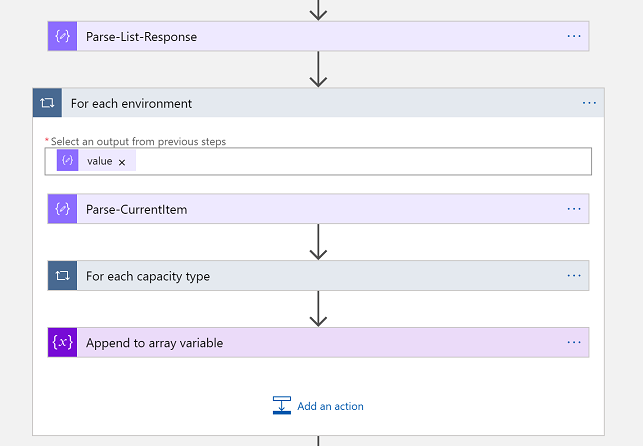Image resolution: width=643 pixels, height=446 pixels.
Task: Open the For each capacity type options menu
Action: tap(574, 276)
